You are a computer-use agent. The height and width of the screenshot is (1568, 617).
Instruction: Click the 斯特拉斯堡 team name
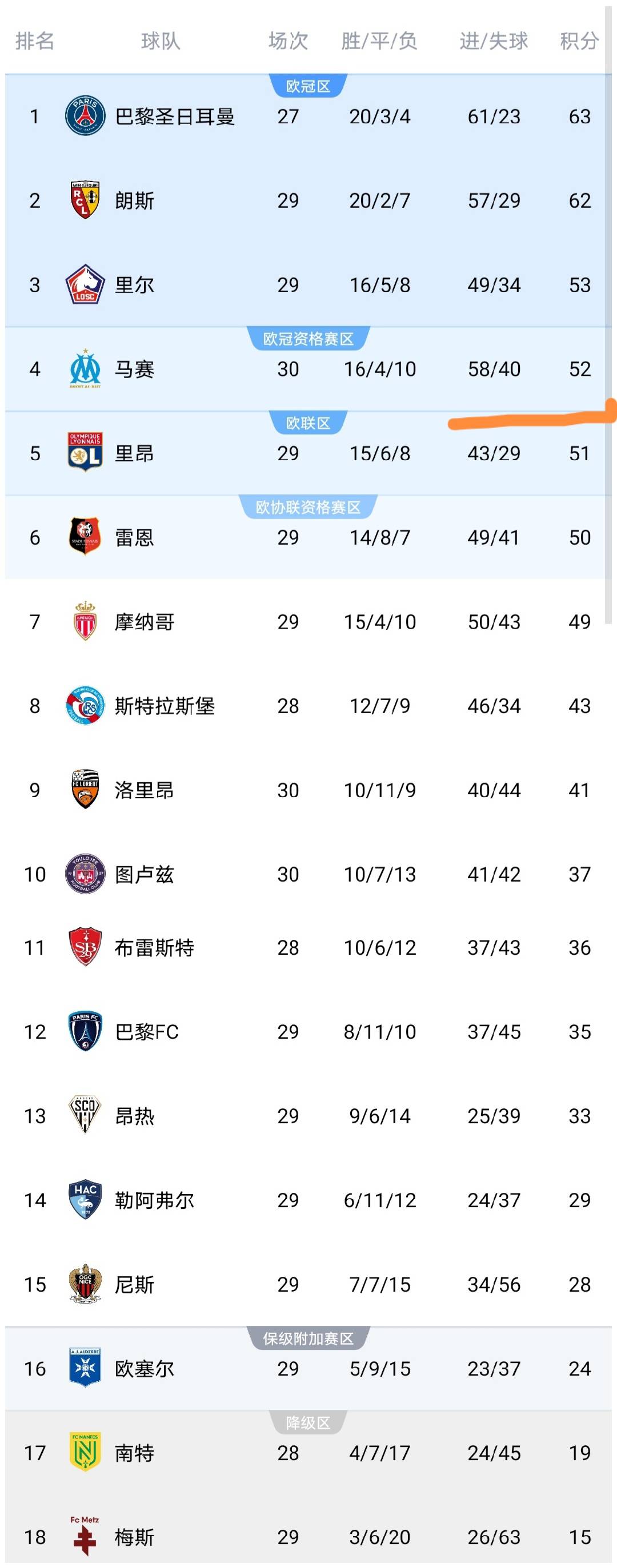165,706
